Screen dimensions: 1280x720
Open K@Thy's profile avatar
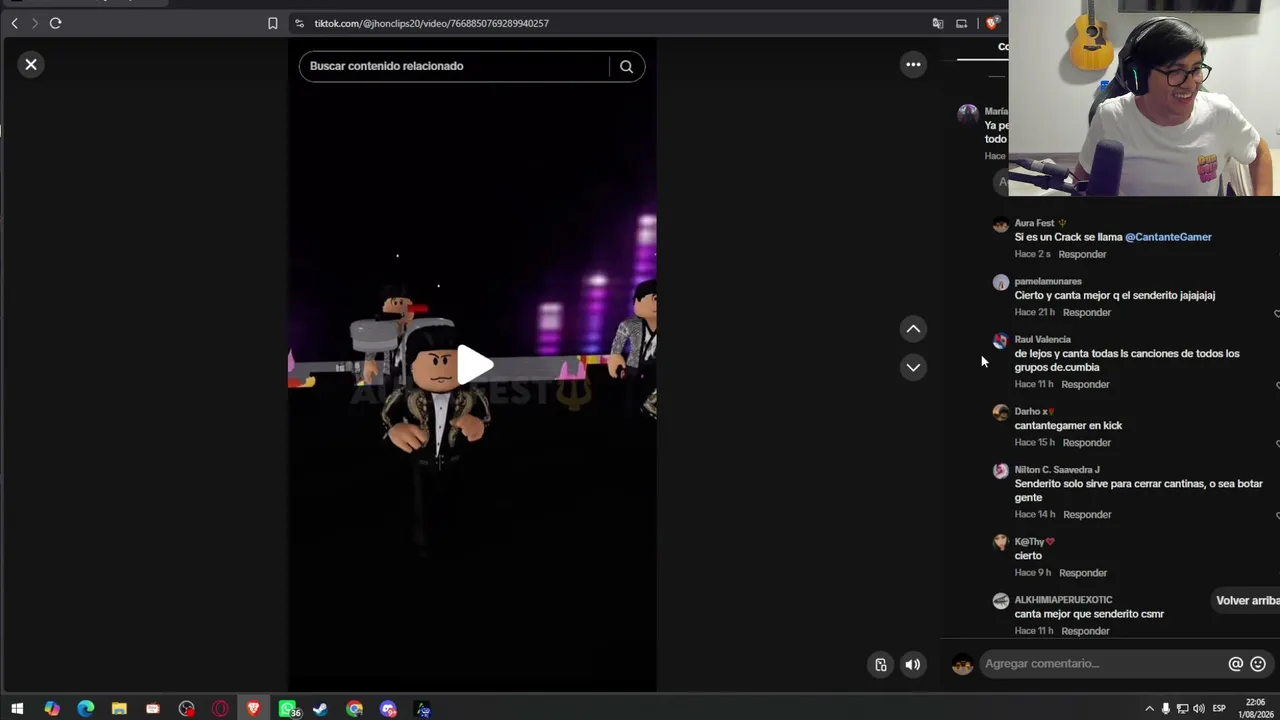1000,543
